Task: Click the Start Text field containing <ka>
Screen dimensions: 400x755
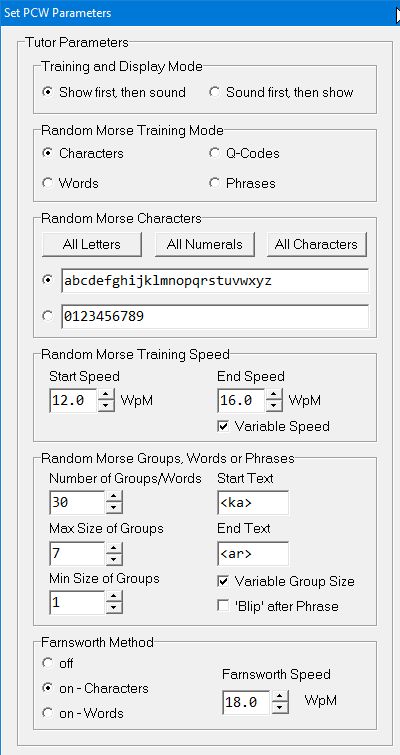Action: tap(253, 503)
